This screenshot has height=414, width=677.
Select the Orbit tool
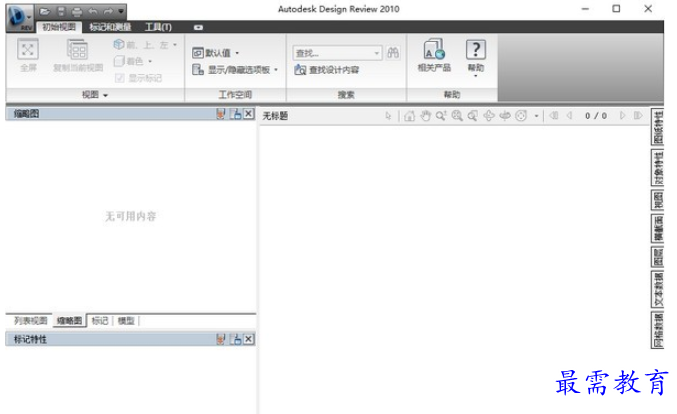489,116
